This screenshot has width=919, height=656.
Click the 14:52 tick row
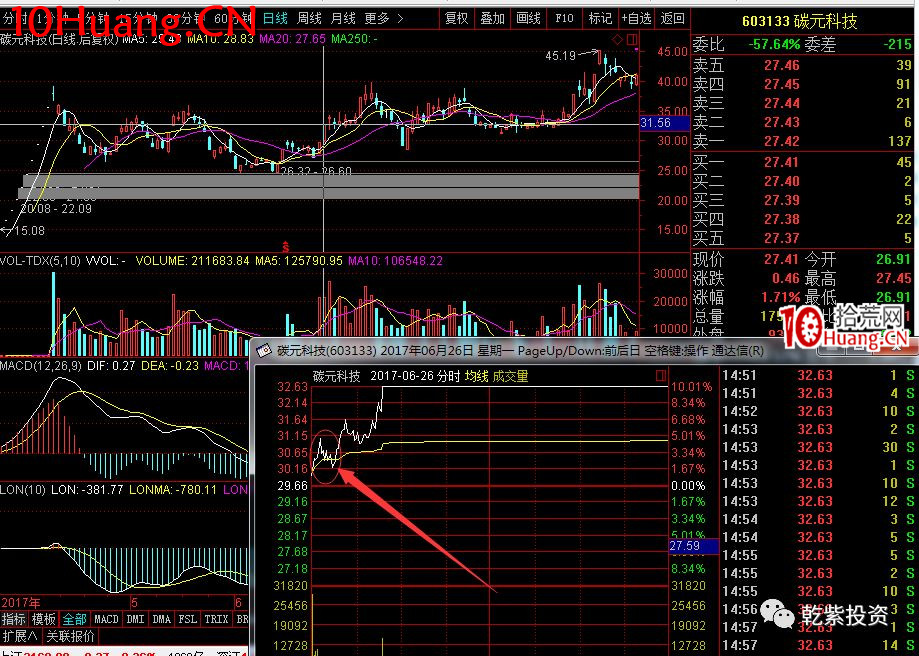pos(818,412)
